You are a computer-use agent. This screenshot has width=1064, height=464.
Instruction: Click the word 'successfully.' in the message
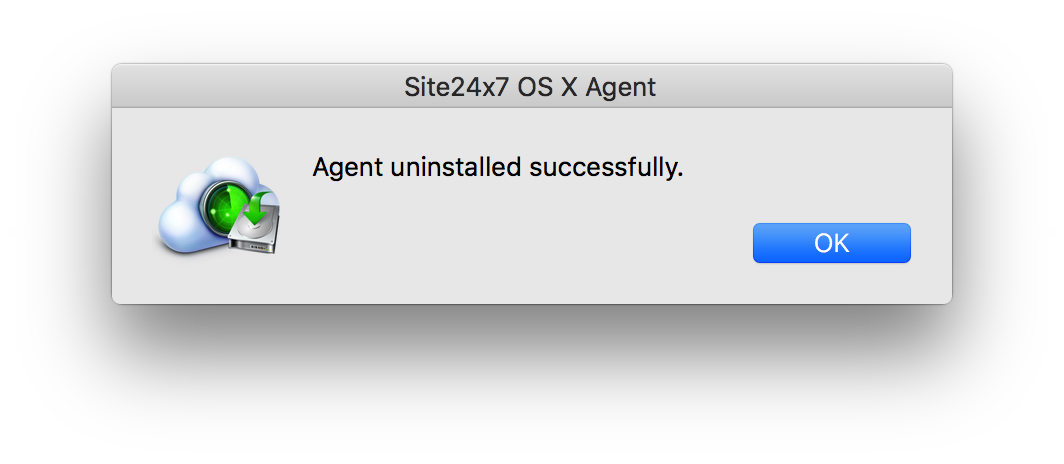coord(606,167)
